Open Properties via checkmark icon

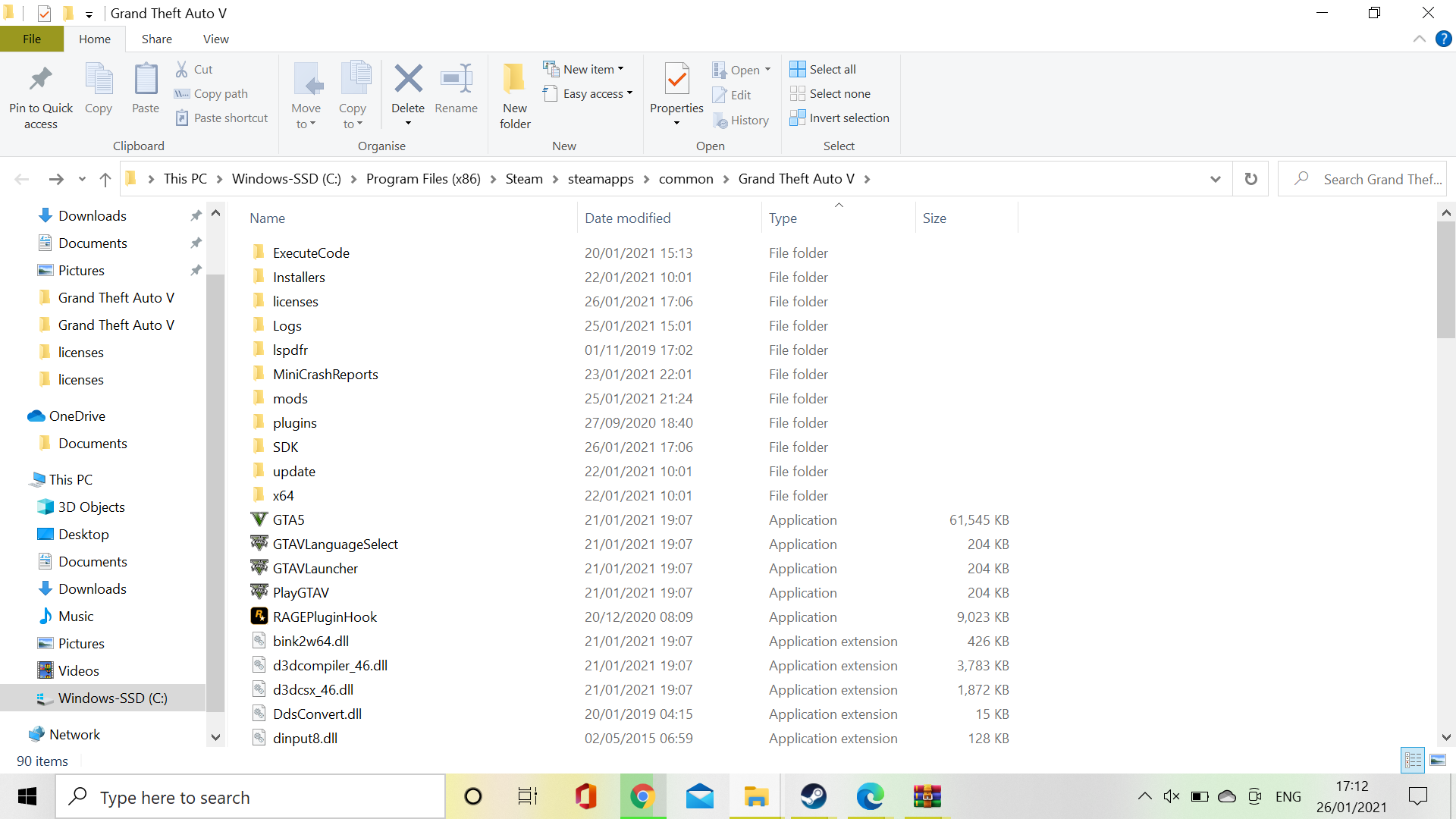(676, 79)
